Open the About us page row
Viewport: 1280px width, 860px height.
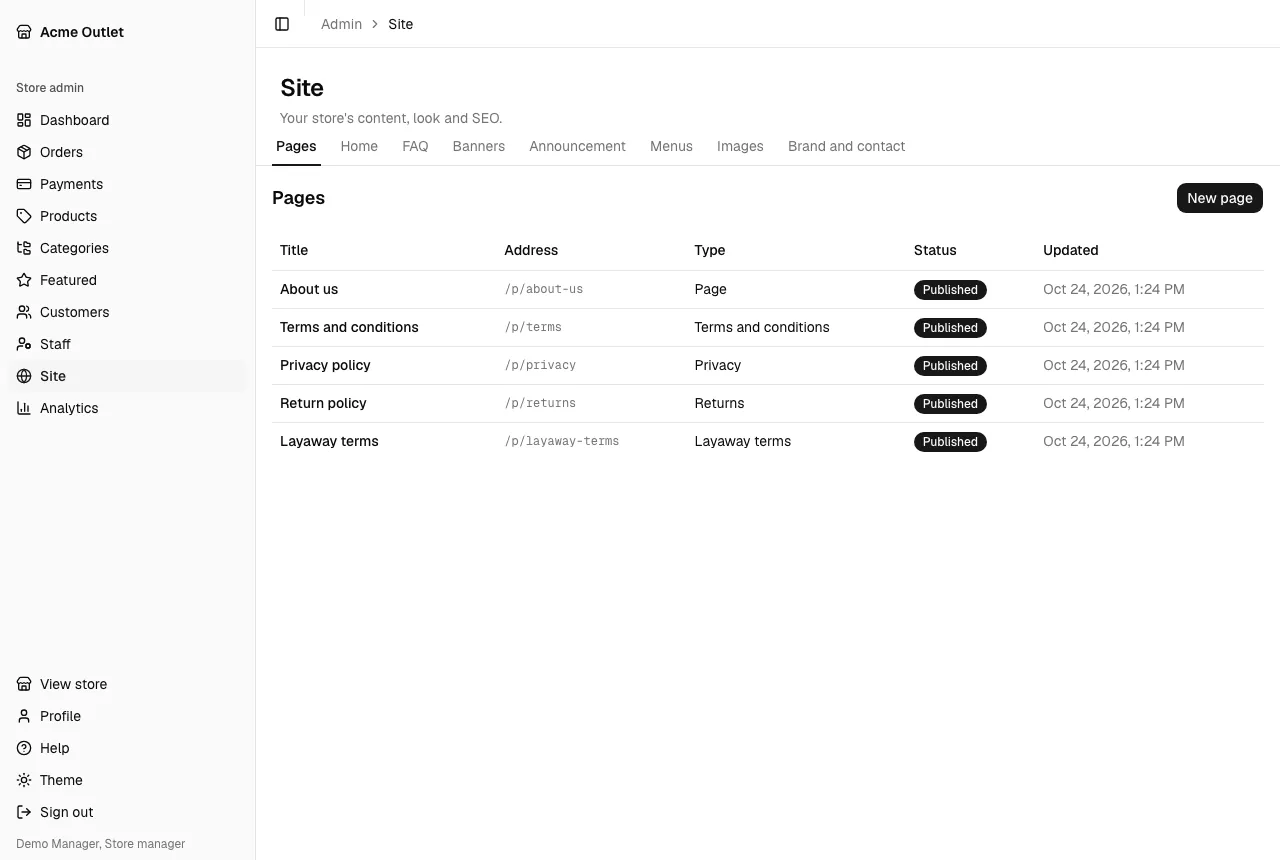point(768,289)
